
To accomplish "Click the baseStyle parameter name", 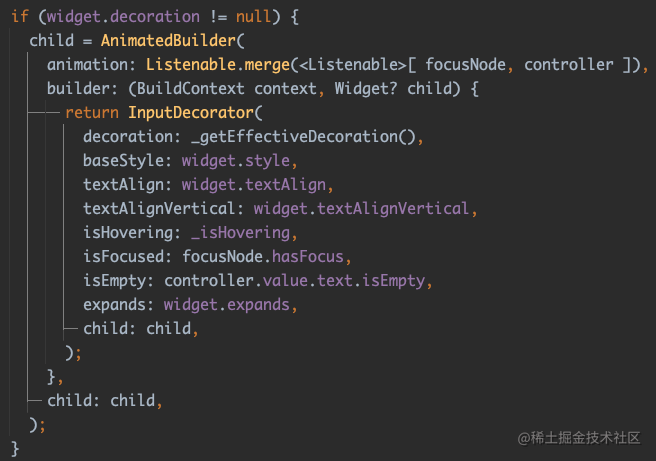I will (x=123, y=161).
